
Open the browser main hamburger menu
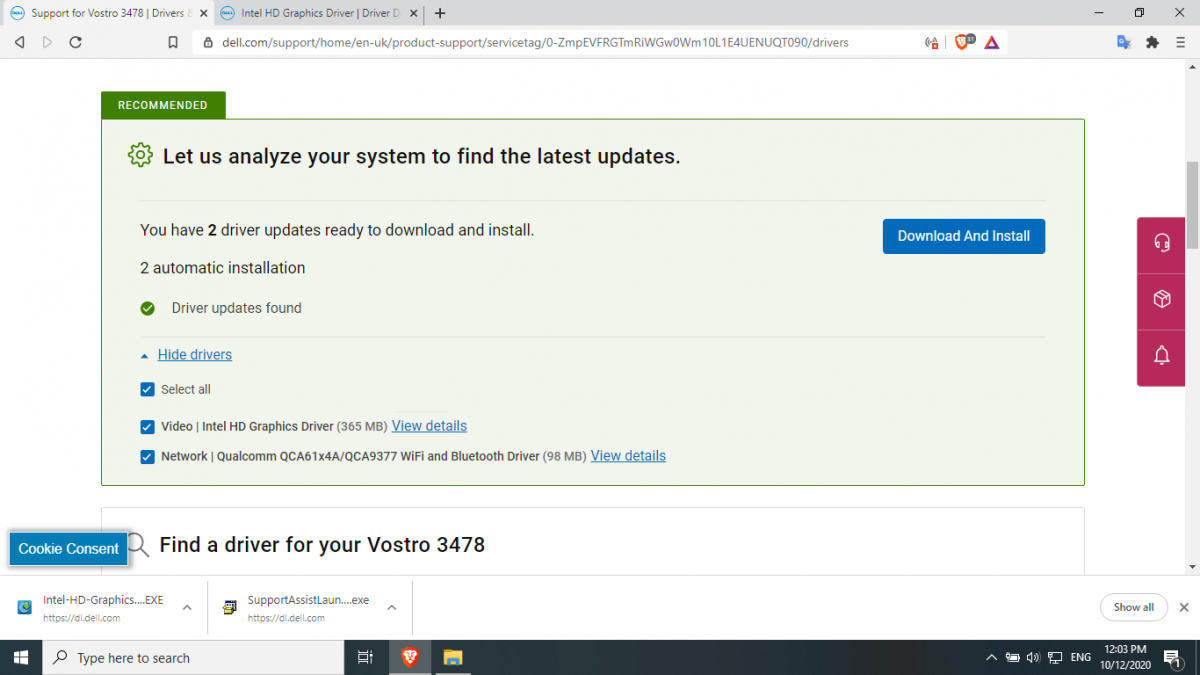coord(1180,42)
